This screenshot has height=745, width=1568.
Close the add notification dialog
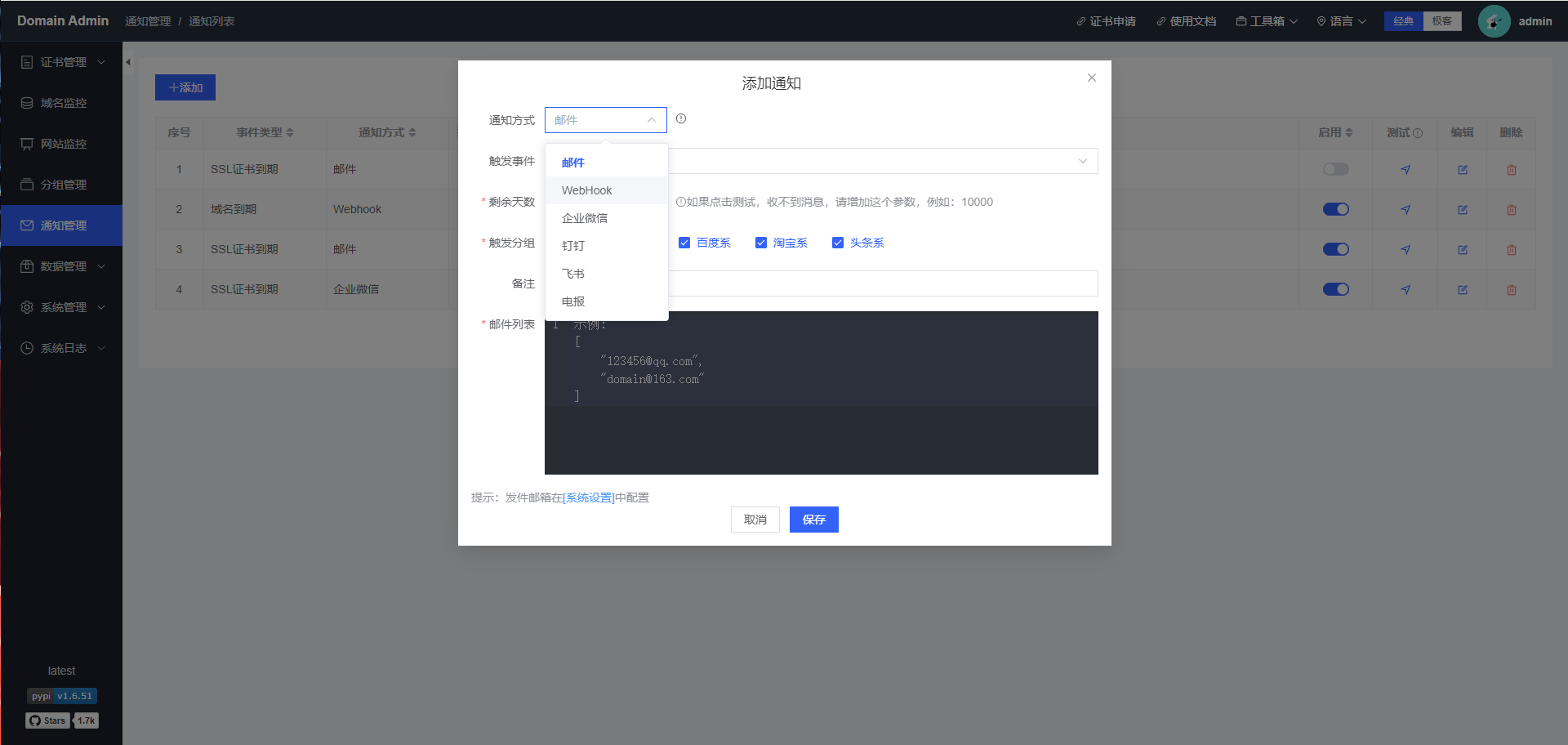click(x=1092, y=78)
